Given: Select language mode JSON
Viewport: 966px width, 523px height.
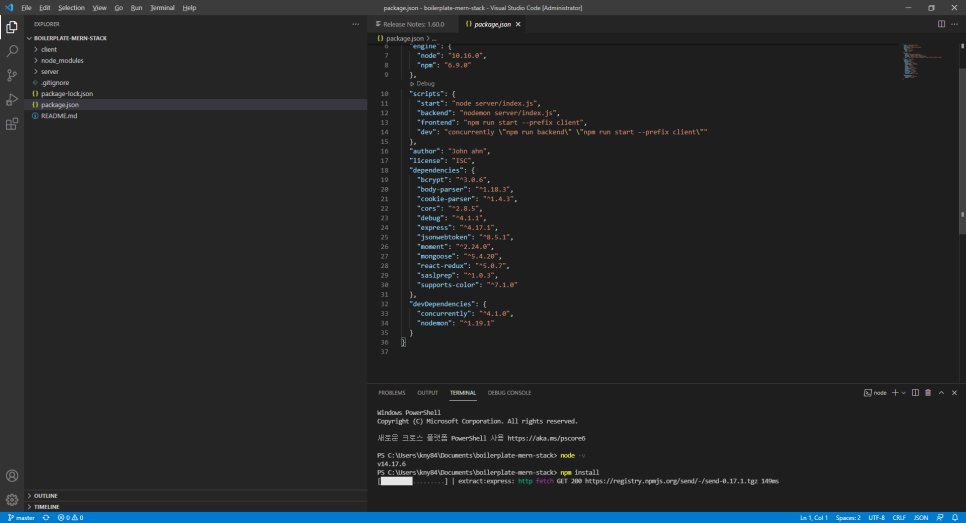Looking at the screenshot, I should 920,518.
